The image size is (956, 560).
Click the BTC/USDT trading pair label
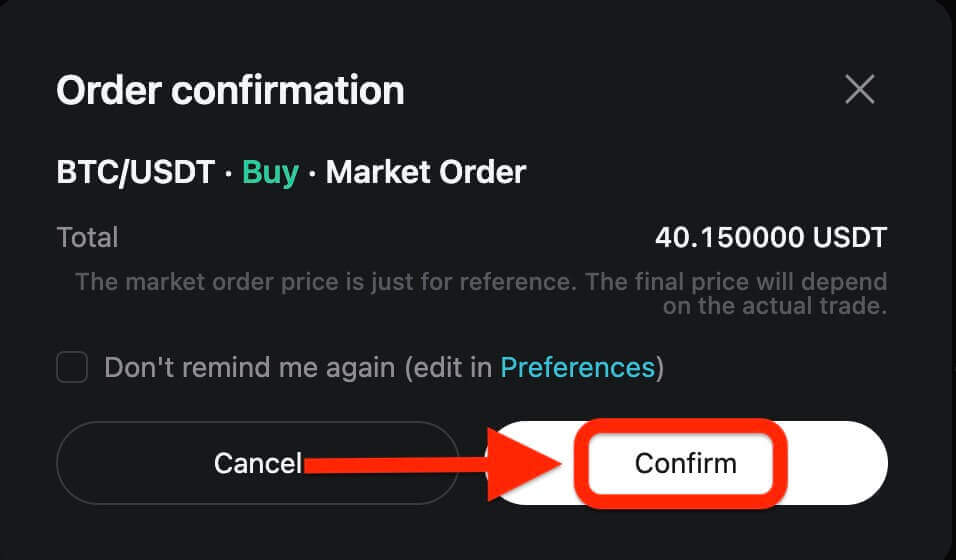click(135, 172)
